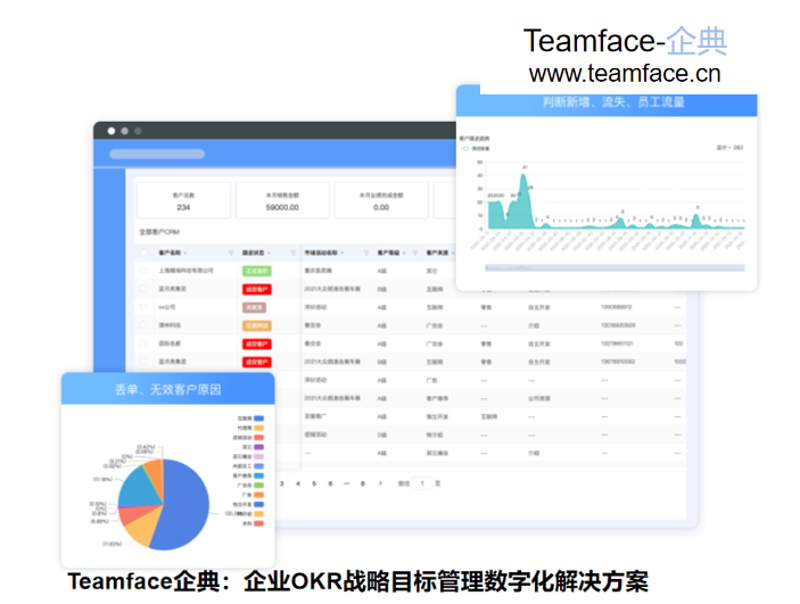This screenshot has width=800, height=604.
Task: Open the 跟进状态 column filter funnel
Action: pyautogui.click(x=293, y=253)
